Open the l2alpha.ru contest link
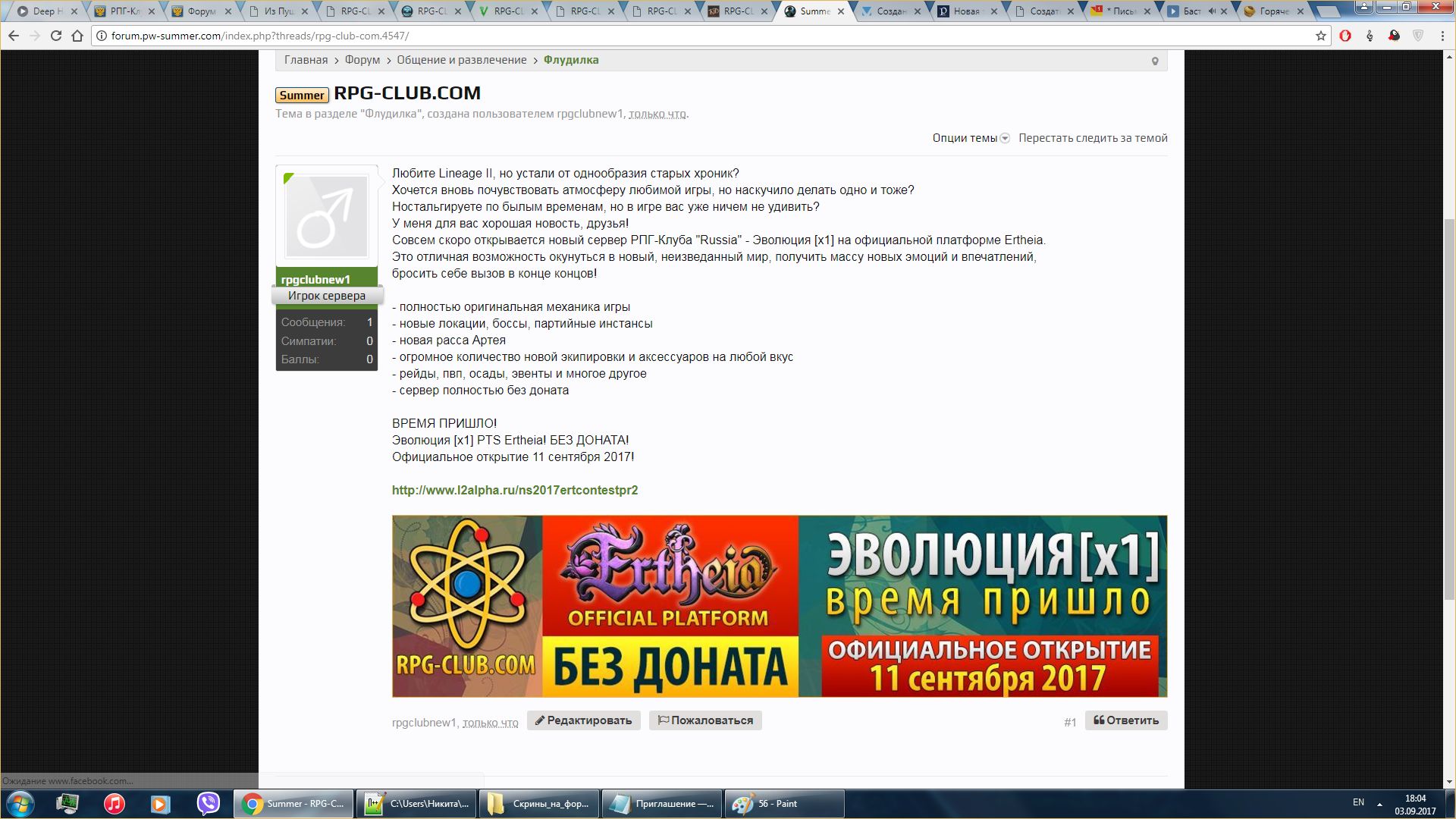 pyautogui.click(x=515, y=490)
